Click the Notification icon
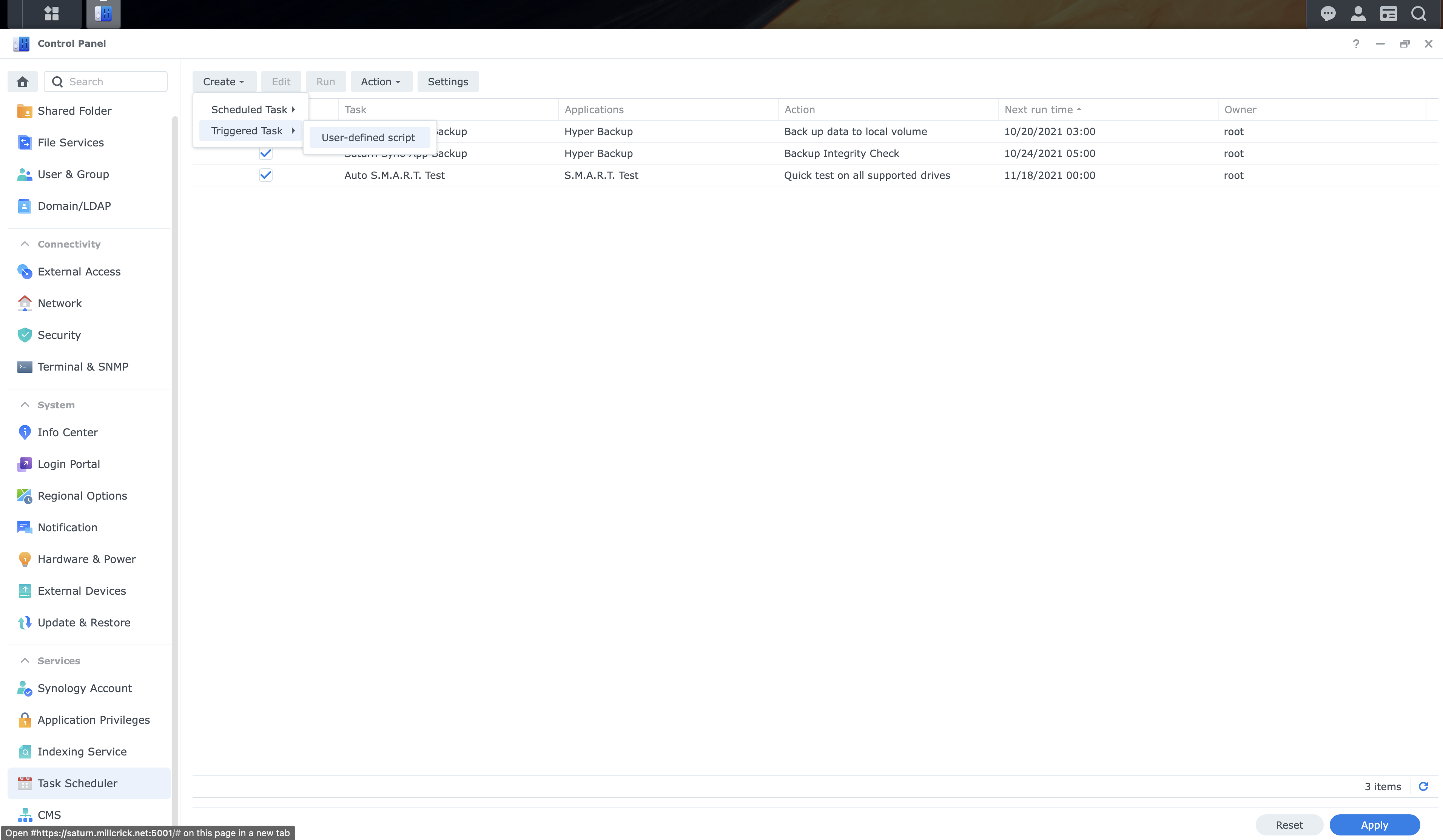This screenshot has height=840, width=1443. point(25,527)
